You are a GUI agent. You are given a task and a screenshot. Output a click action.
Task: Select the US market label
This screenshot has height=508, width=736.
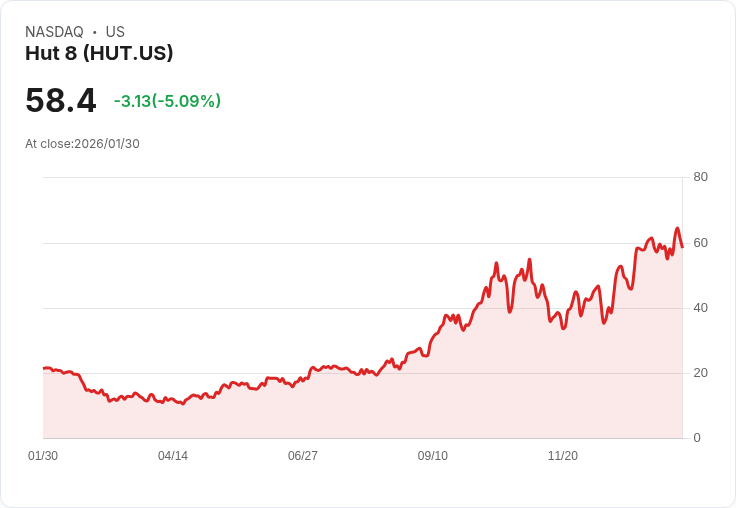coord(115,32)
